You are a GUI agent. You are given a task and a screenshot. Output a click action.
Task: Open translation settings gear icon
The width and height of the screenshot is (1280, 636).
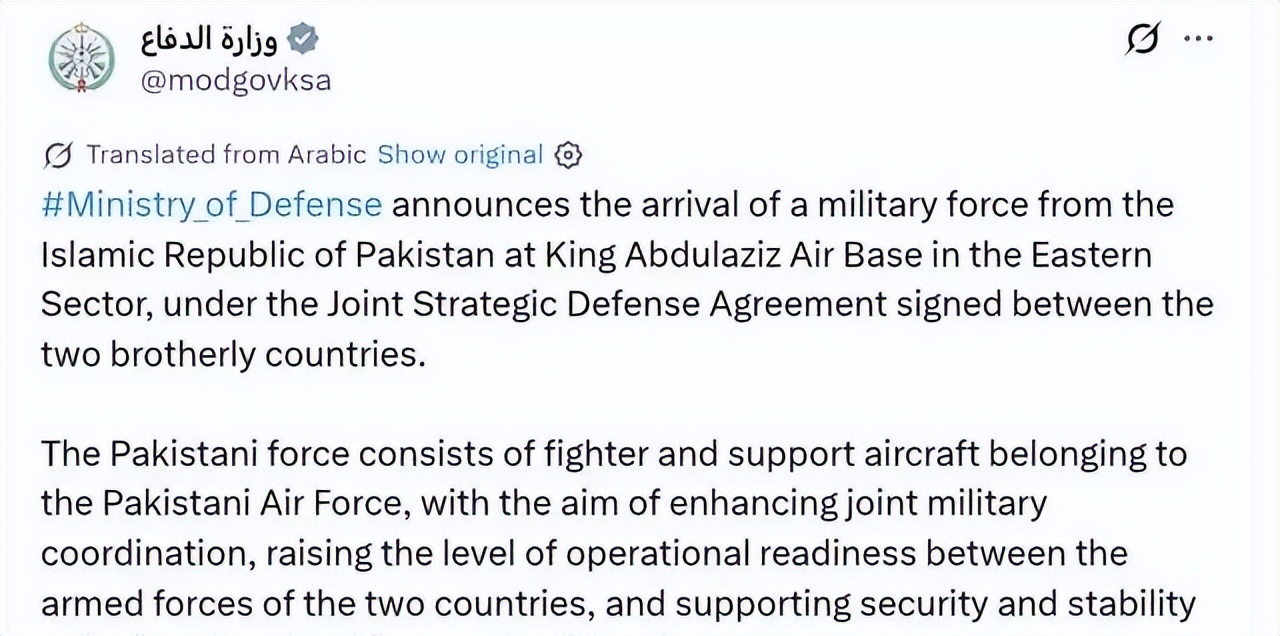pos(567,155)
